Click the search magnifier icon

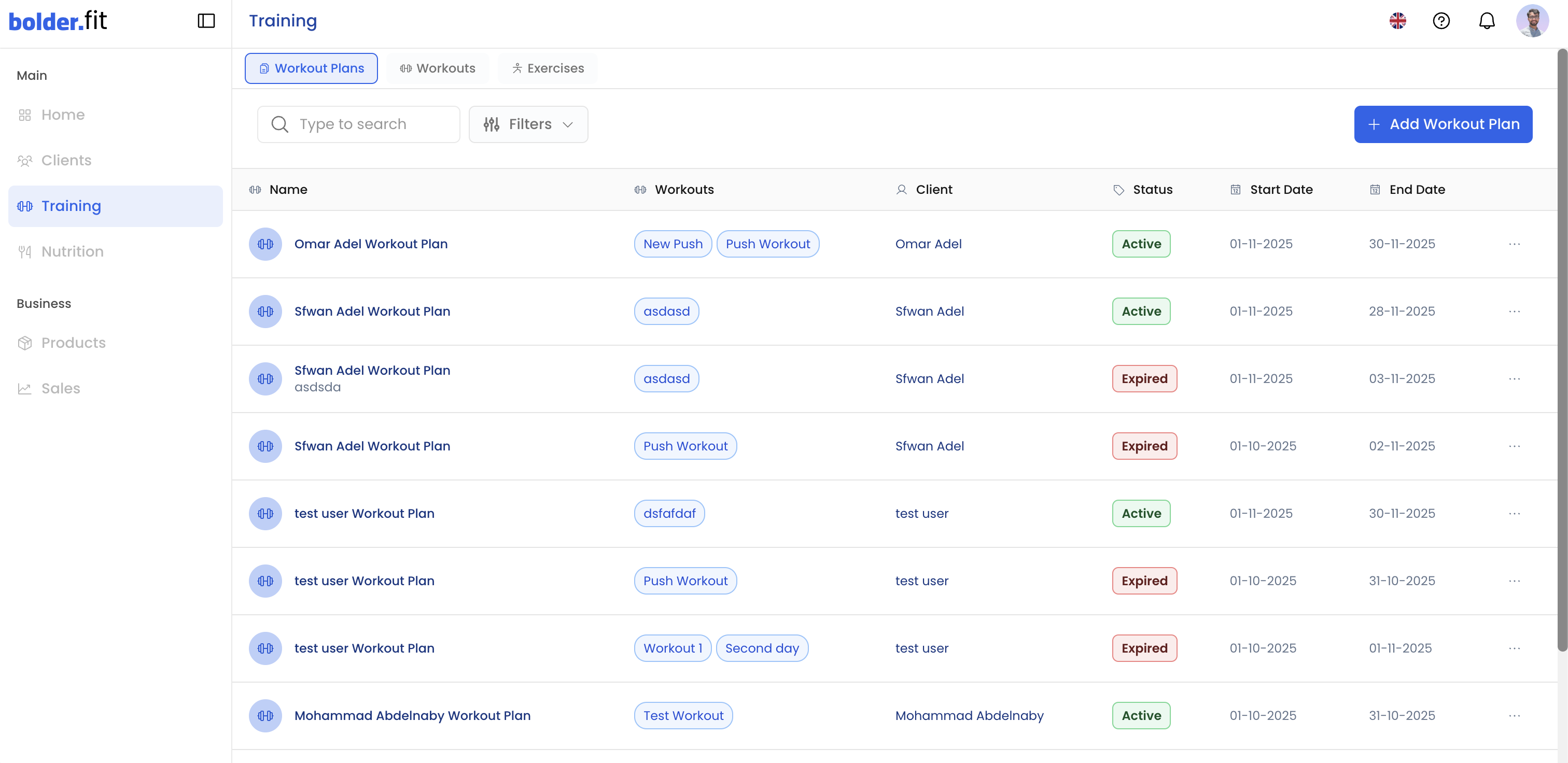279,124
